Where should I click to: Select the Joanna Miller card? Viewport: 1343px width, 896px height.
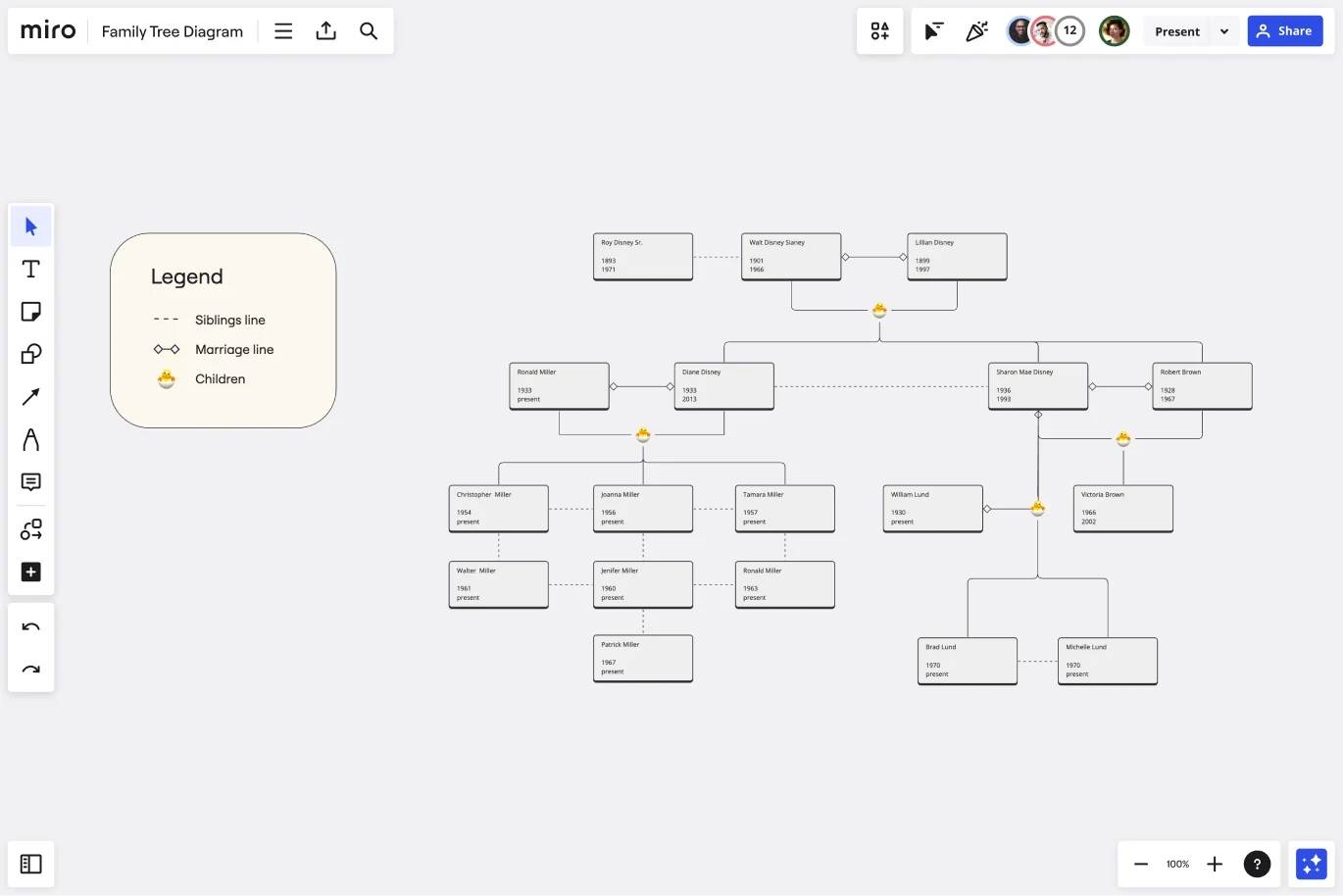643,509
